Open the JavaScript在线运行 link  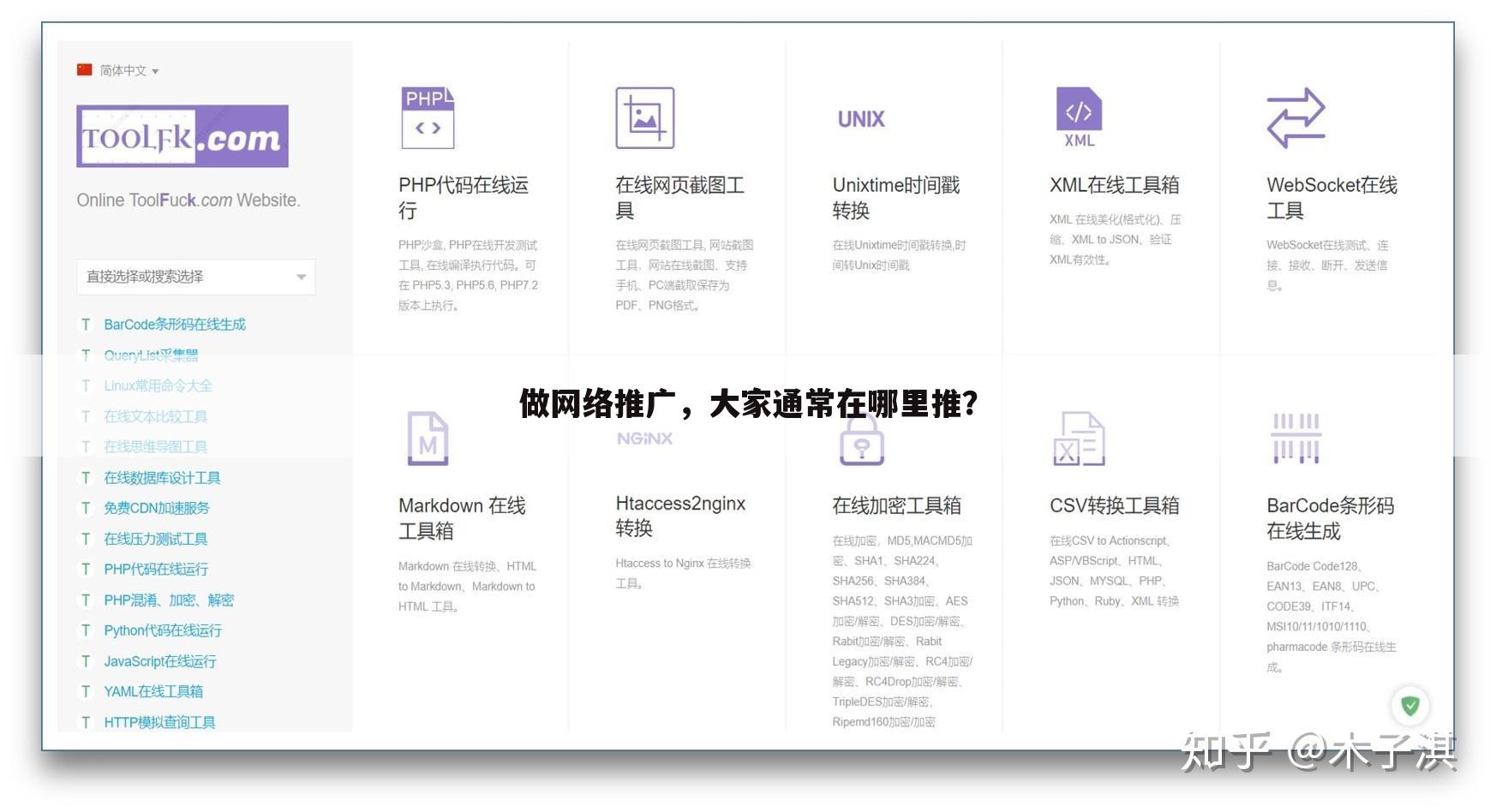click(x=160, y=661)
